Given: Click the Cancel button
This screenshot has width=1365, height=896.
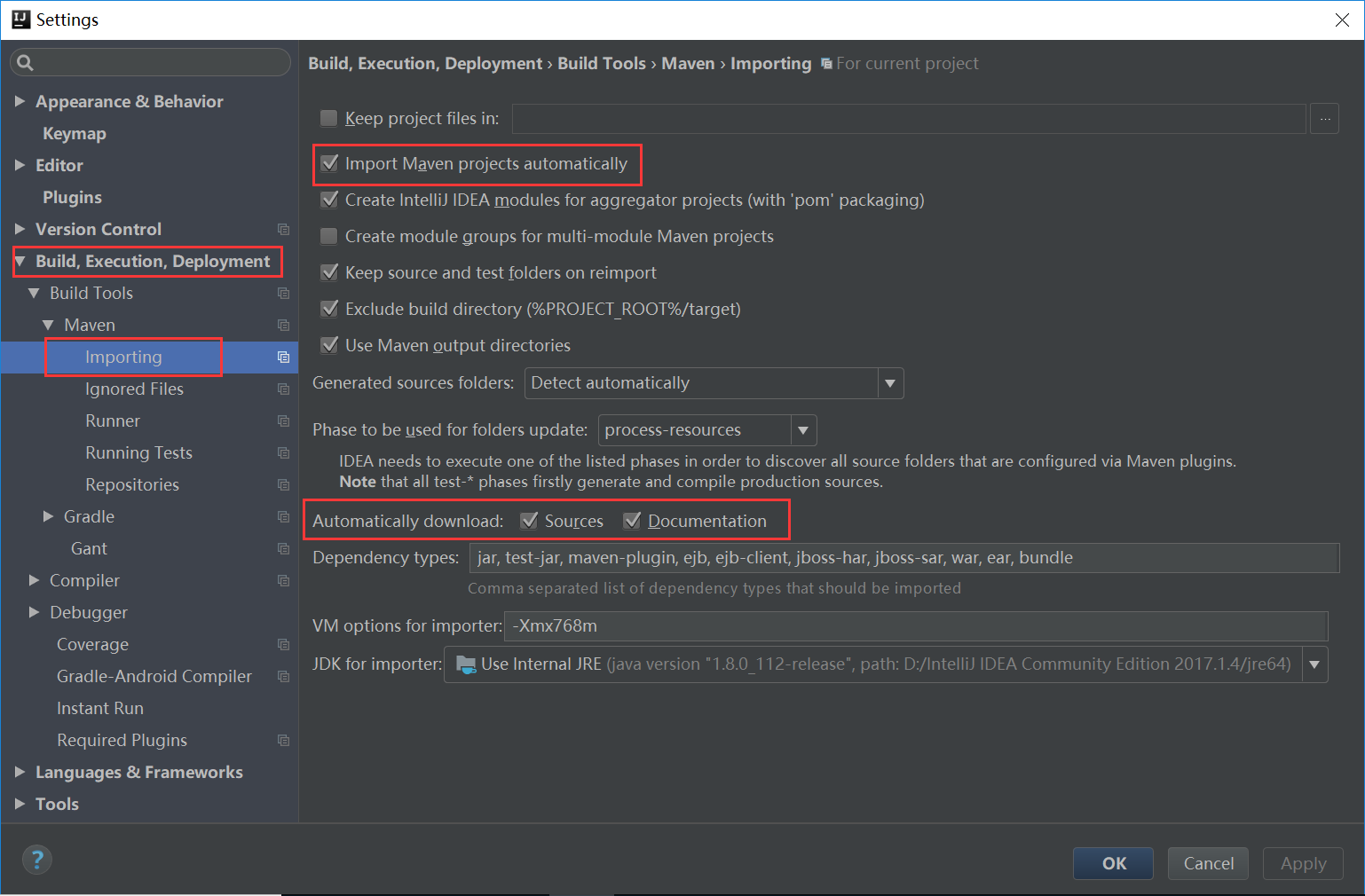Looking at the screenshot, I should (x=1209, y=863).
